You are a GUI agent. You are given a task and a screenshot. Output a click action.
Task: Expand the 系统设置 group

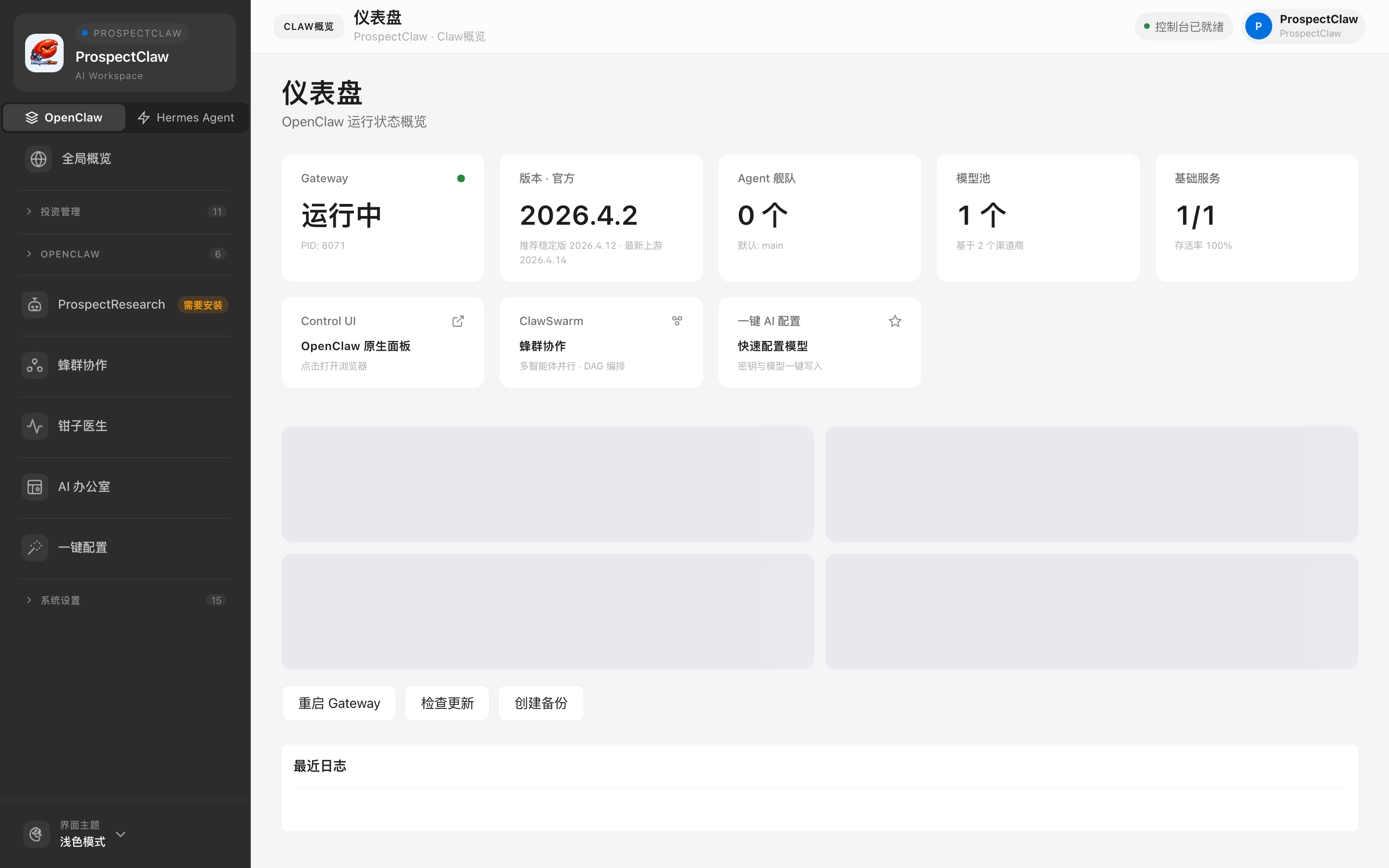pos(60,600)
